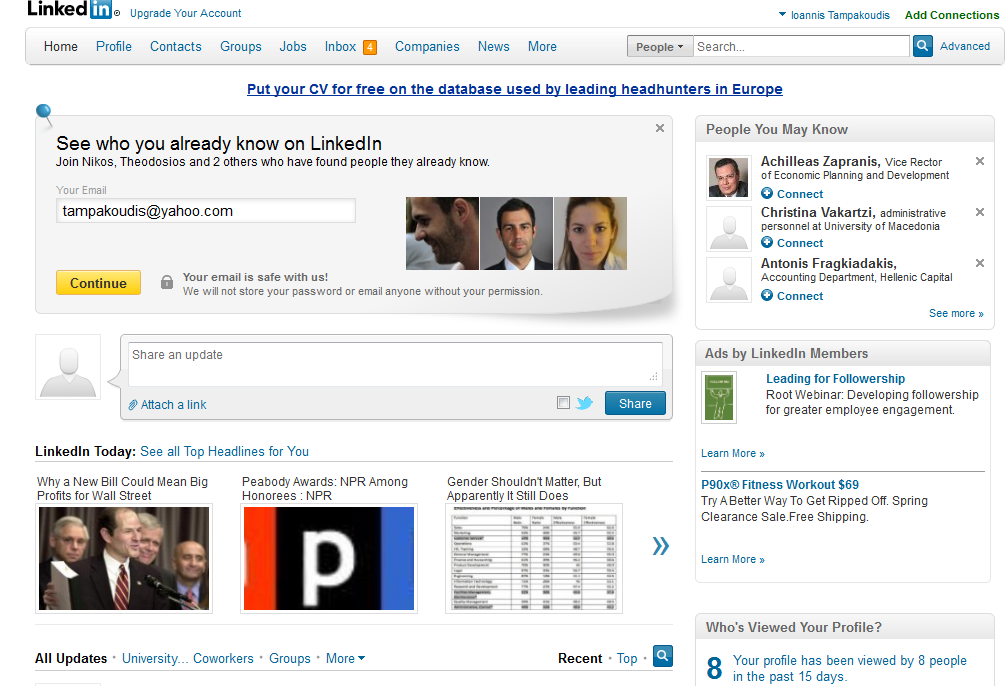Open the Jobs menu
The height and width of the screenshot is (686, 1007).
pyautogui.click(x=293, y=46)
